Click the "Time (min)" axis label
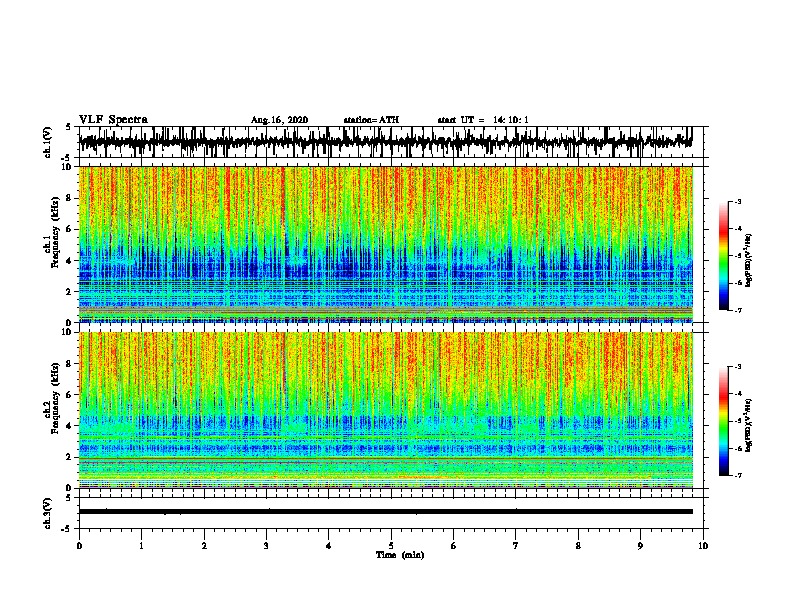This screenshot has width=792, height=612. (400, 555)
